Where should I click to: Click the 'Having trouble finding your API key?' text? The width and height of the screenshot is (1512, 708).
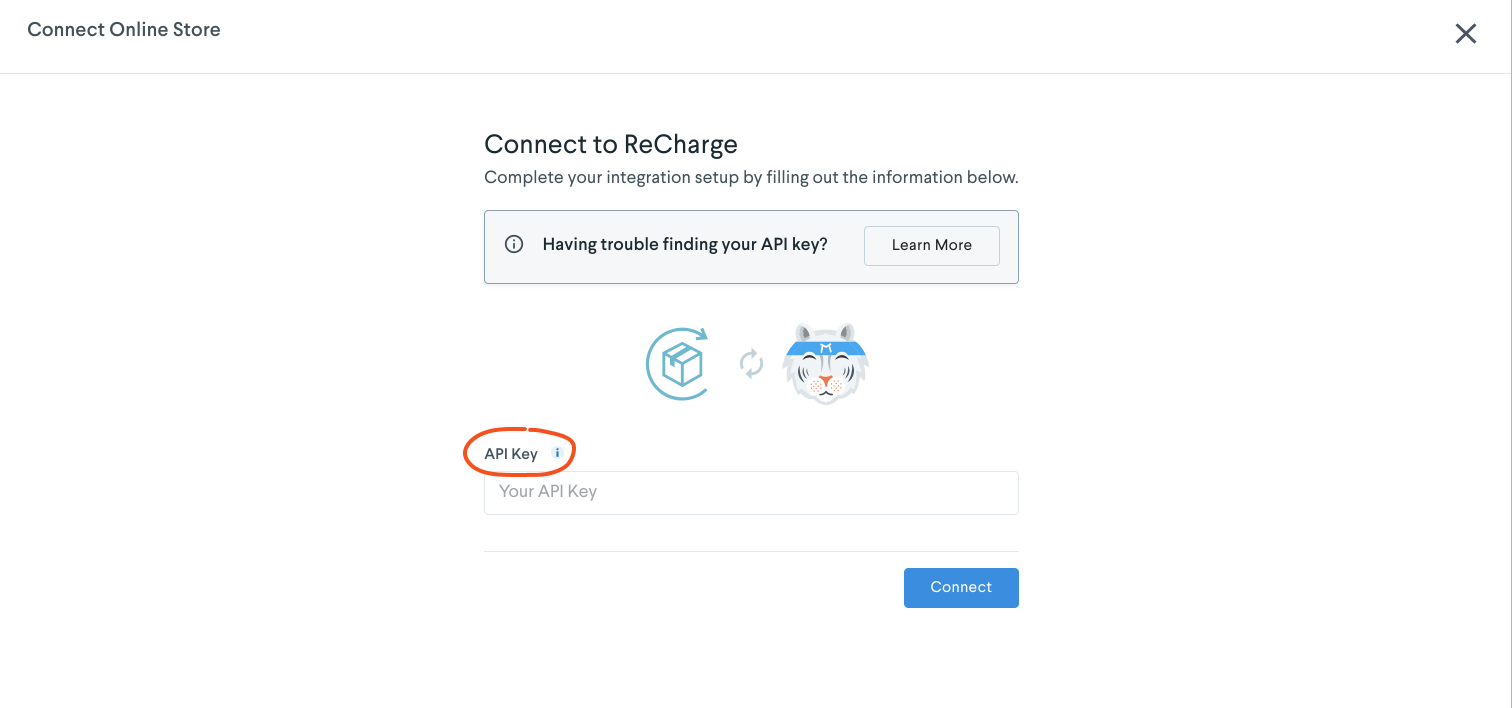(x=685, y=245)
